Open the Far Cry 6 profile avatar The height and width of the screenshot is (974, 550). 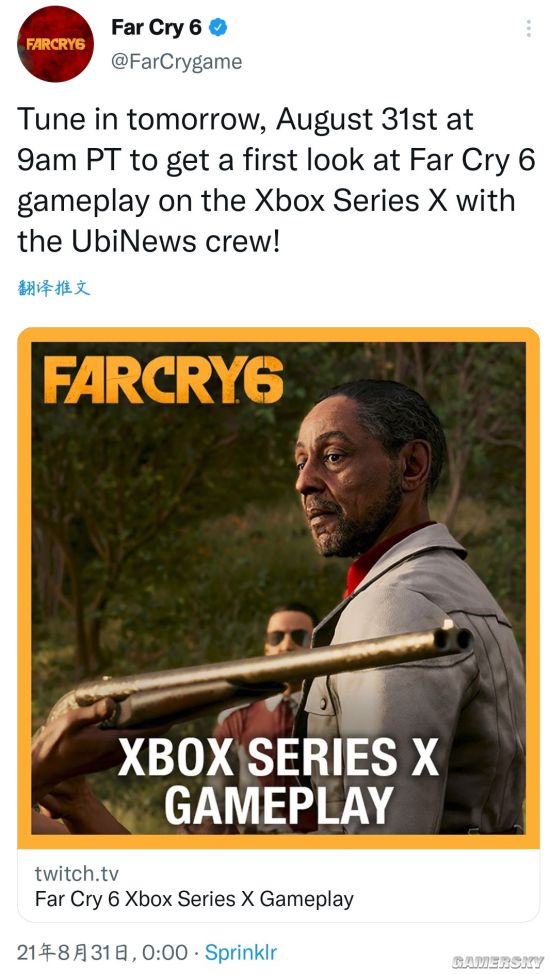[56, 44]
